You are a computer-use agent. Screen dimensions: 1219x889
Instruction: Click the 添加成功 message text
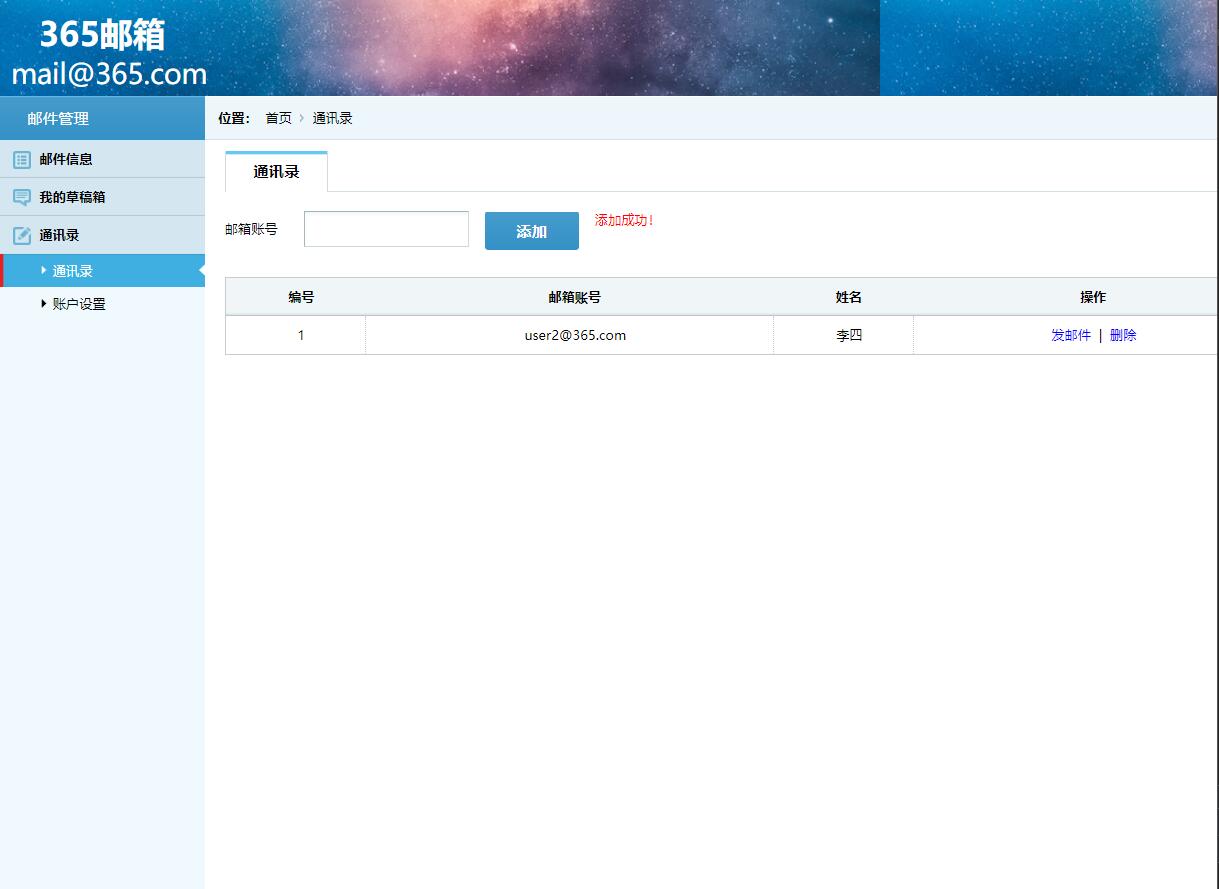point(624,220)
